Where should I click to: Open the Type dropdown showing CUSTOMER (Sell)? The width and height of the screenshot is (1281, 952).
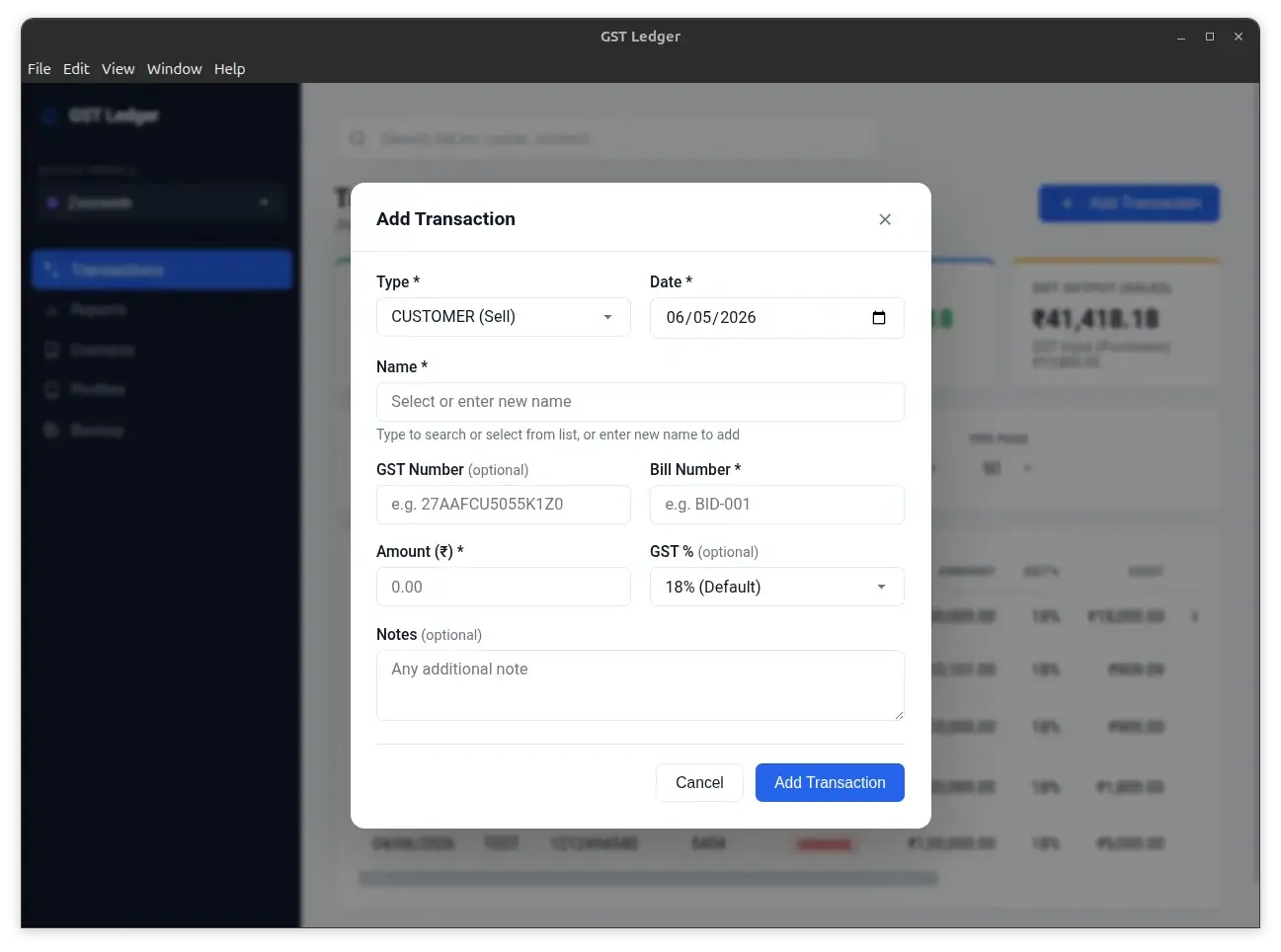click(x=504, y=317)
